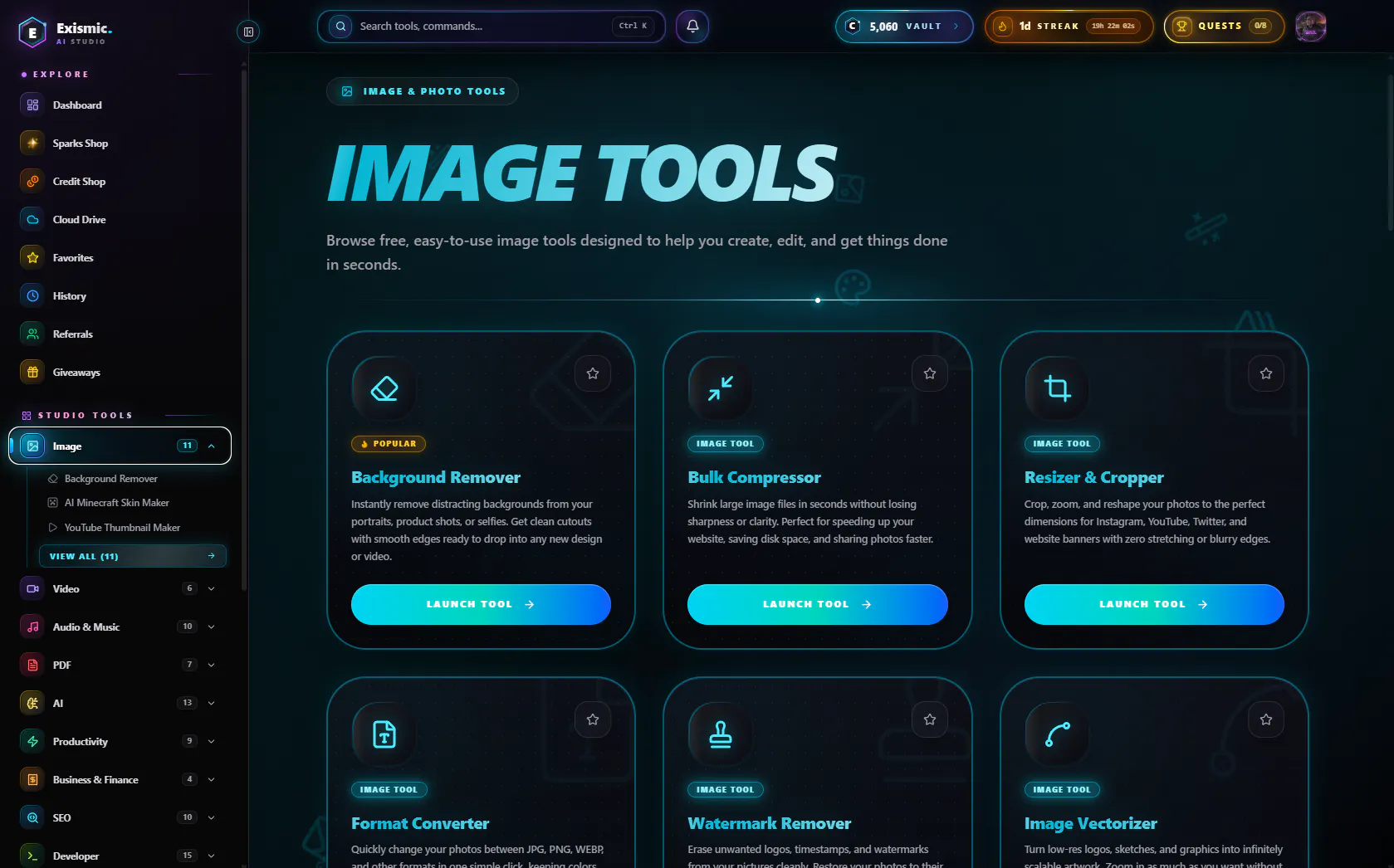Favorite the Bulk Compressor tool star
The height and width of the screenshot is (868, 1394).
pos(930,373)
